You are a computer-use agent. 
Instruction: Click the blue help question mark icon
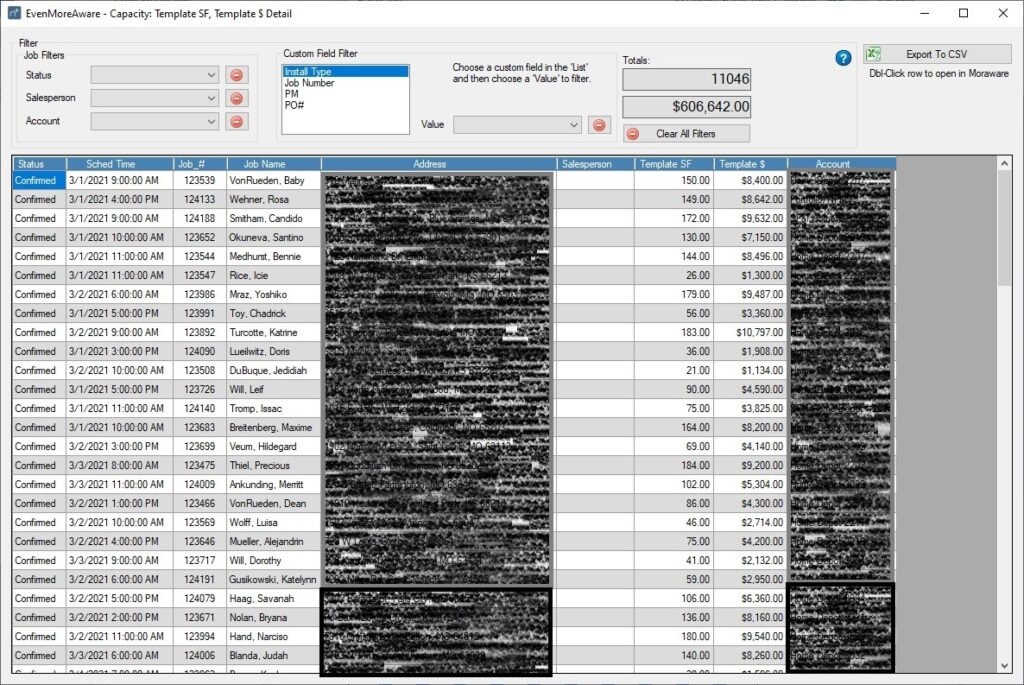click(843, 58)
